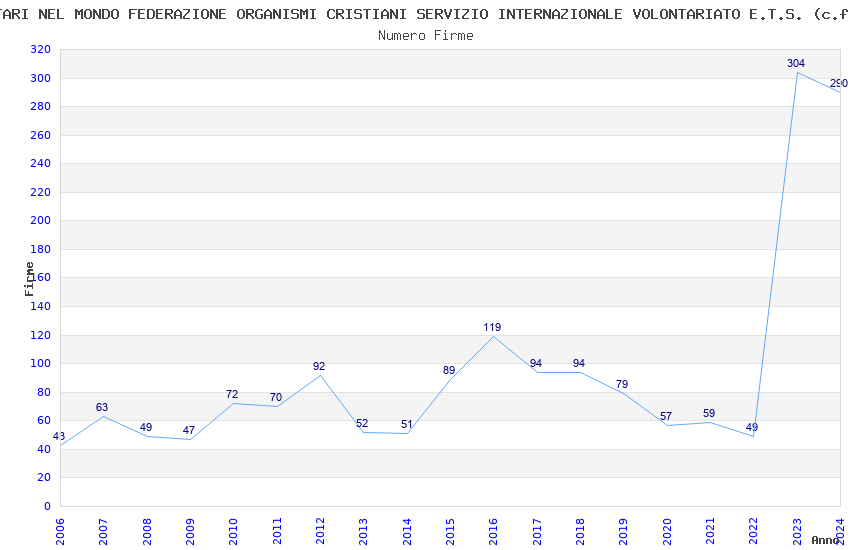Click the 300 value on y-axis

click(x=40, y=78)
